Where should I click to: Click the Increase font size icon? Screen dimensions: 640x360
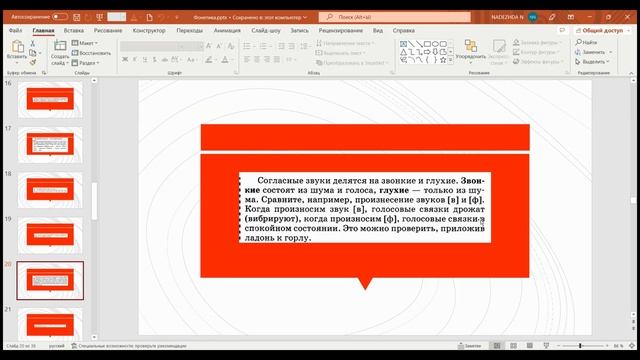click(209, 46)
